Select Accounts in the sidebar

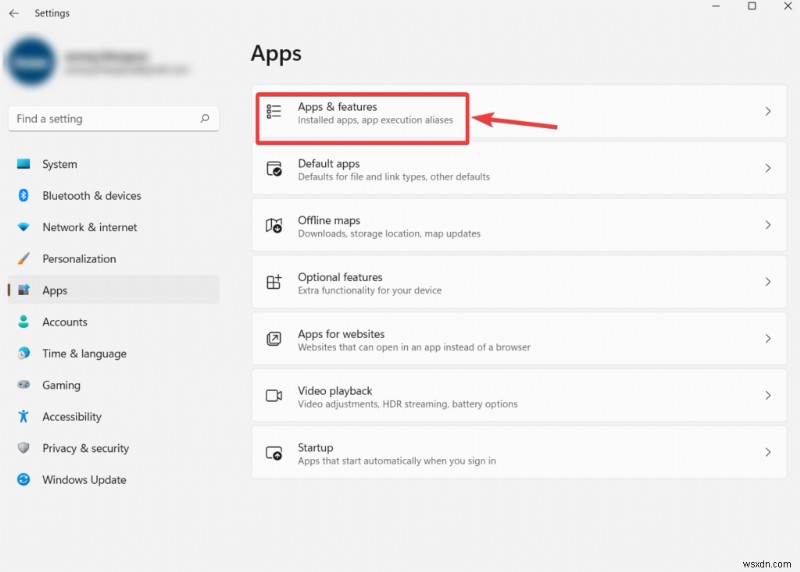(x=114, y=321)
